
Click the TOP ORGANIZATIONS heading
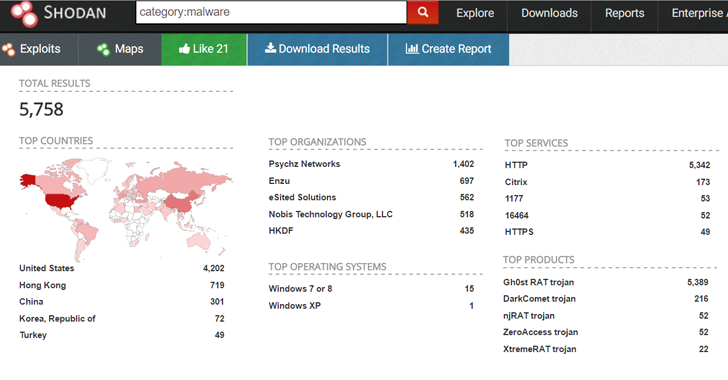pyautogui.click(x=317, y=142)
